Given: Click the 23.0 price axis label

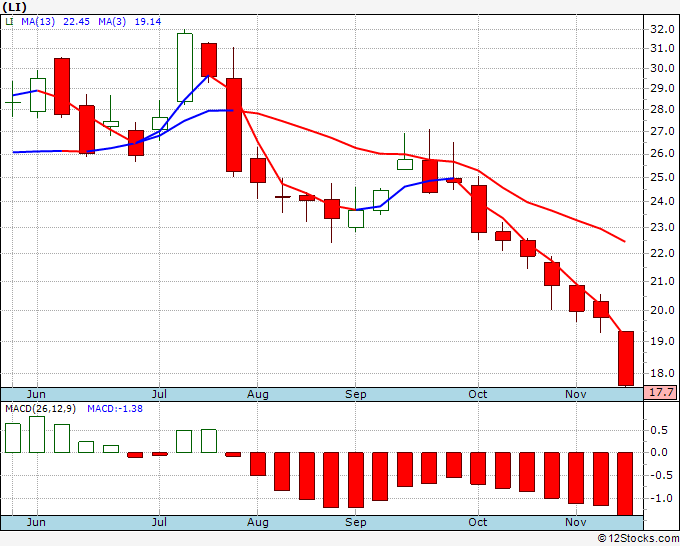Looking at the screenshot, I should 662,227.
